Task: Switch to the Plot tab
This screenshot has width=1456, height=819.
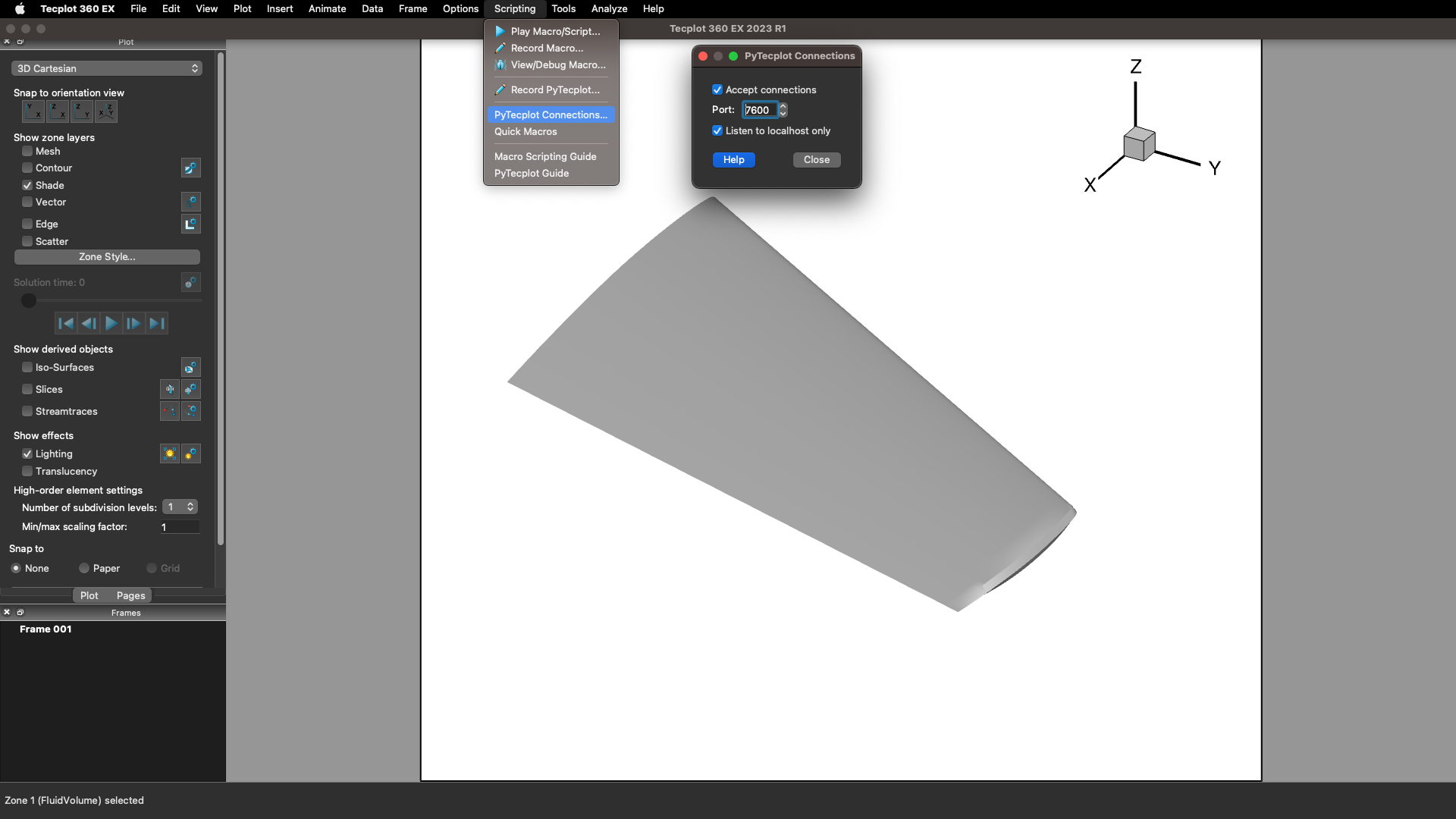Action: pyautogui.click(x=89, y=595)
